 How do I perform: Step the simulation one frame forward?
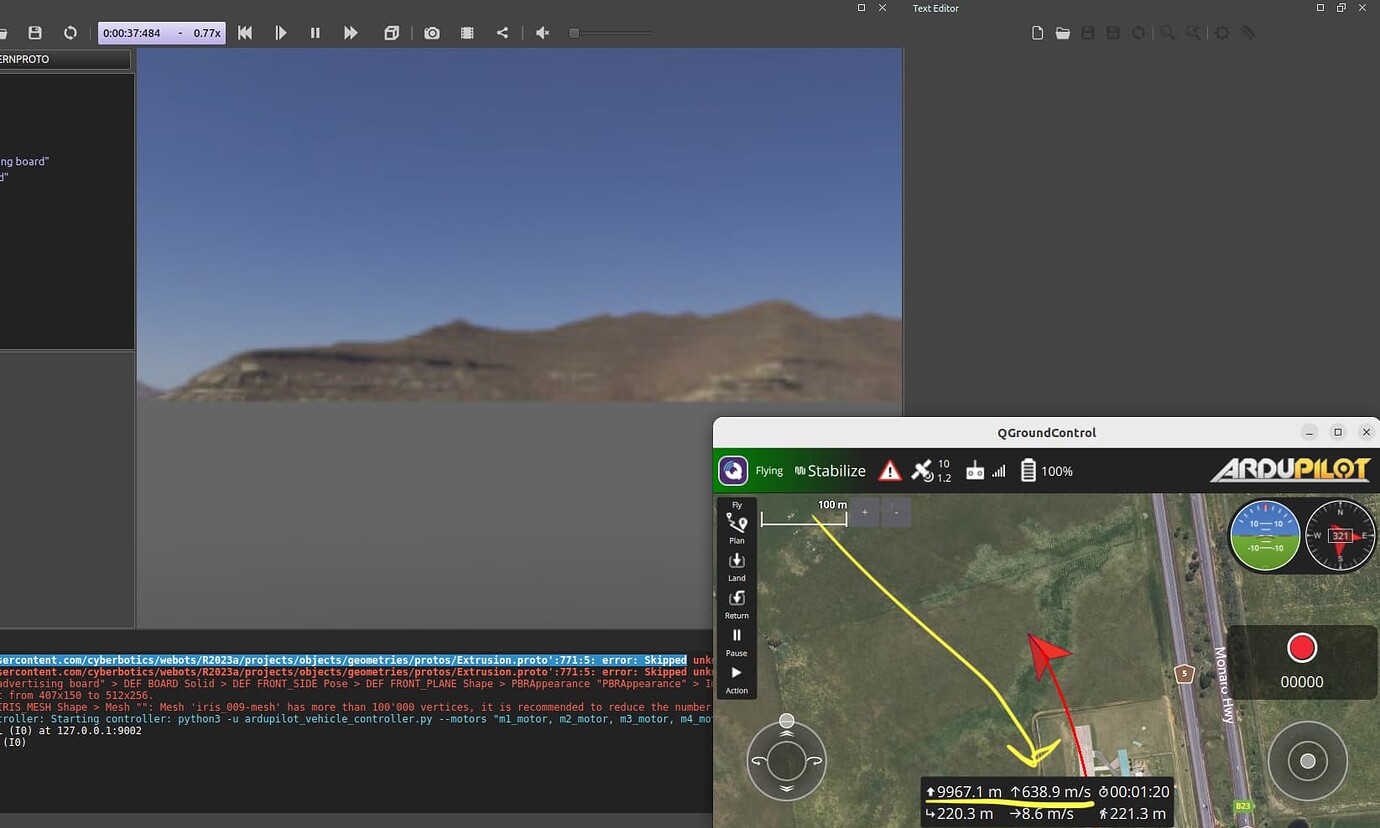[281, 33]
